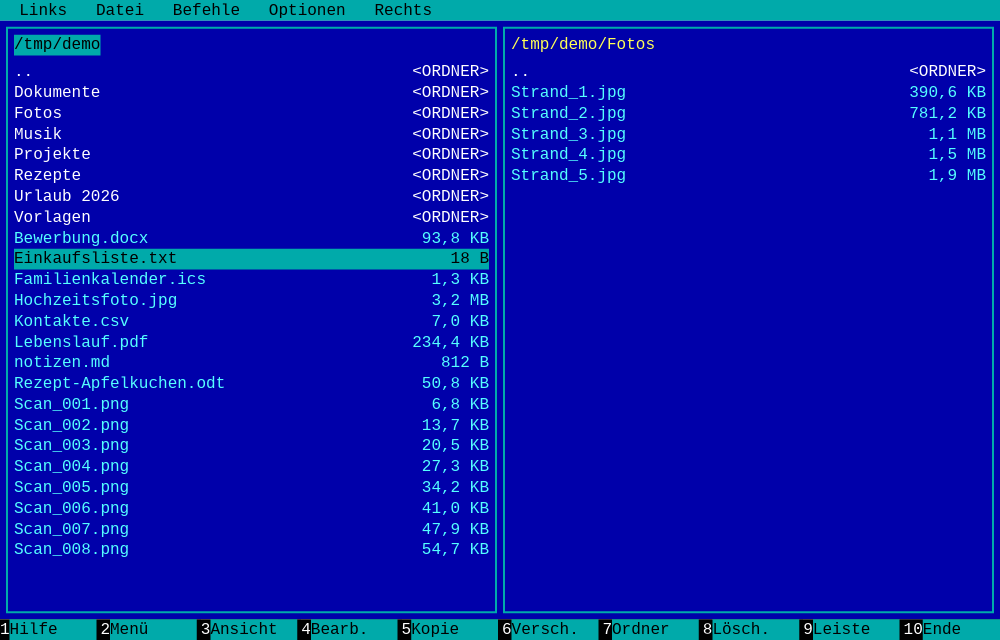Select file Scan_005.png
This screenshot has height=640, width=1000.
pos(251,487)
